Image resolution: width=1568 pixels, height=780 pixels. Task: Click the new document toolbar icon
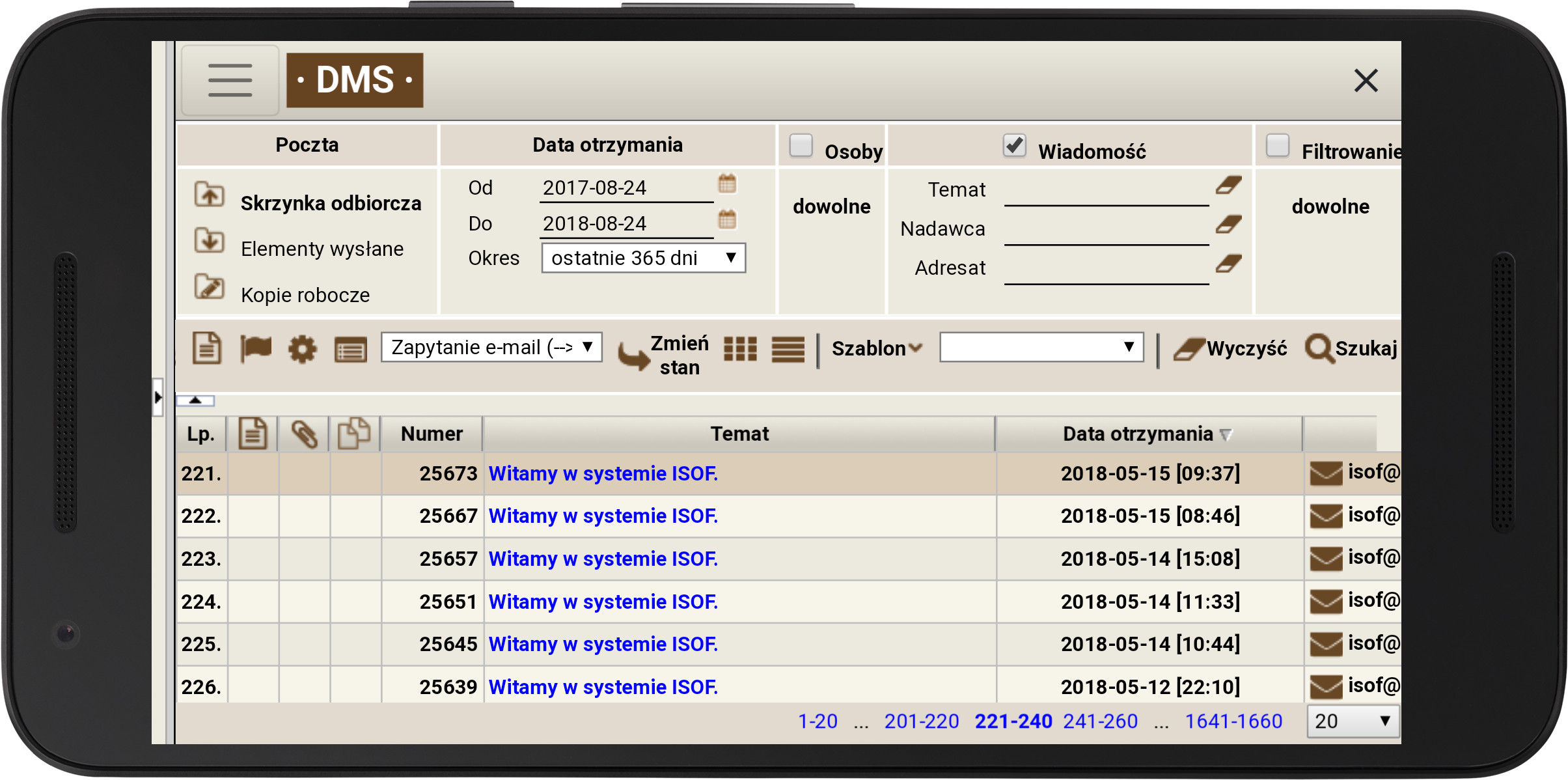click(207, 348)
